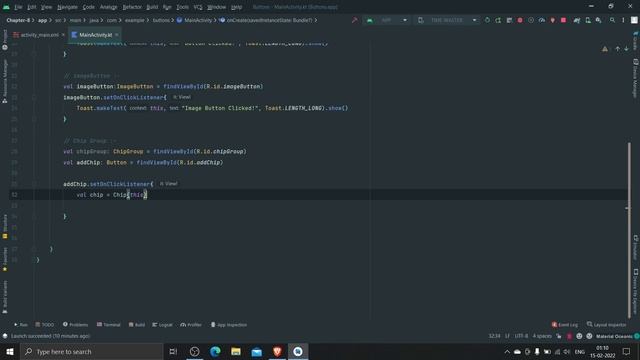Open the Navigate menu
Screen dimensions: 640x360
tap(67, 7)
